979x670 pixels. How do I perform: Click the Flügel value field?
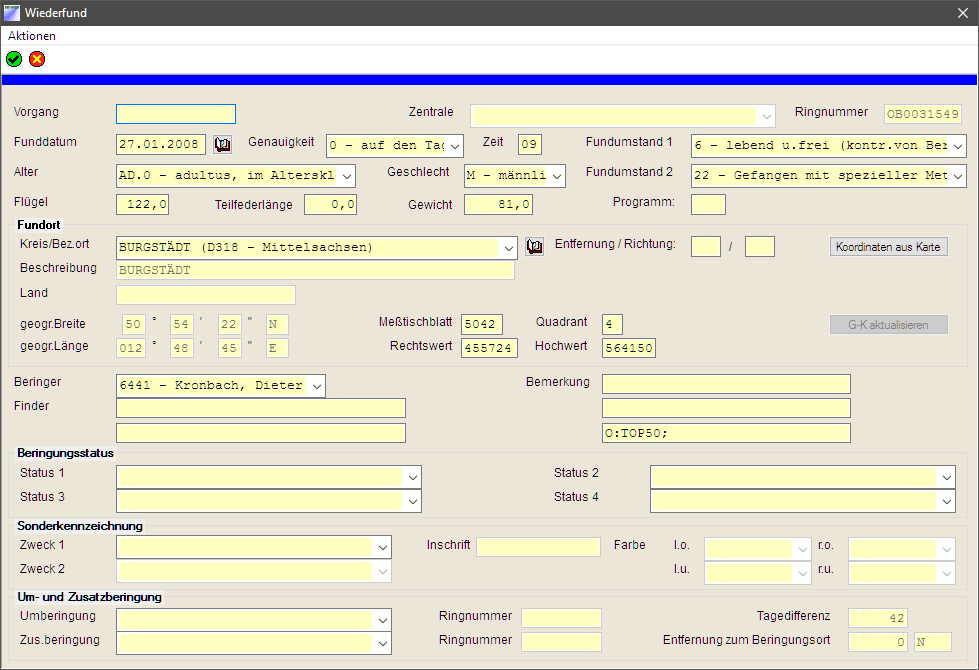tap(142, 204)
